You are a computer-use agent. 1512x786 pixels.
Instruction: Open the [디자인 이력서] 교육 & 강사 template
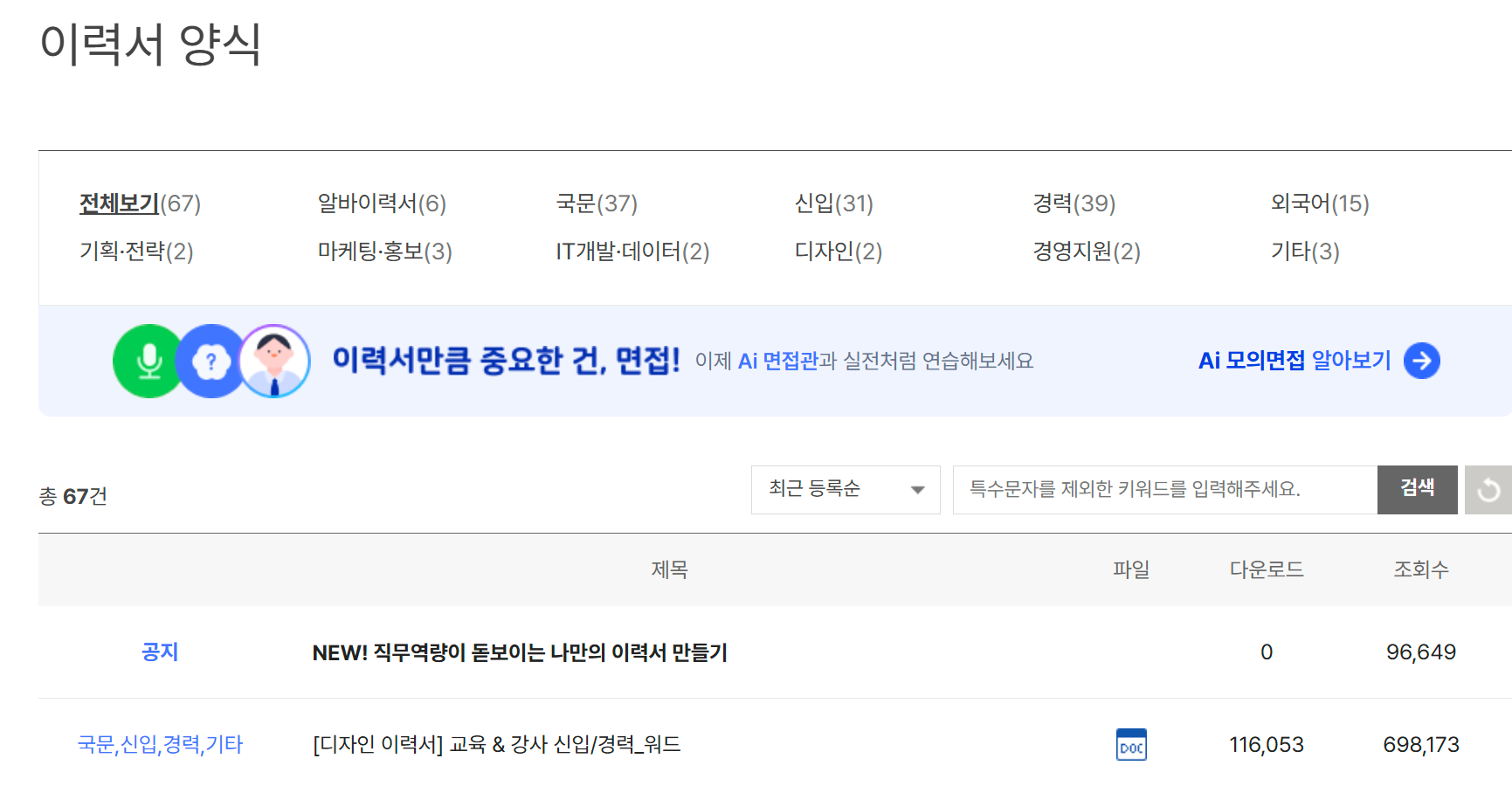pyautogui.click(x=496, y=745)
